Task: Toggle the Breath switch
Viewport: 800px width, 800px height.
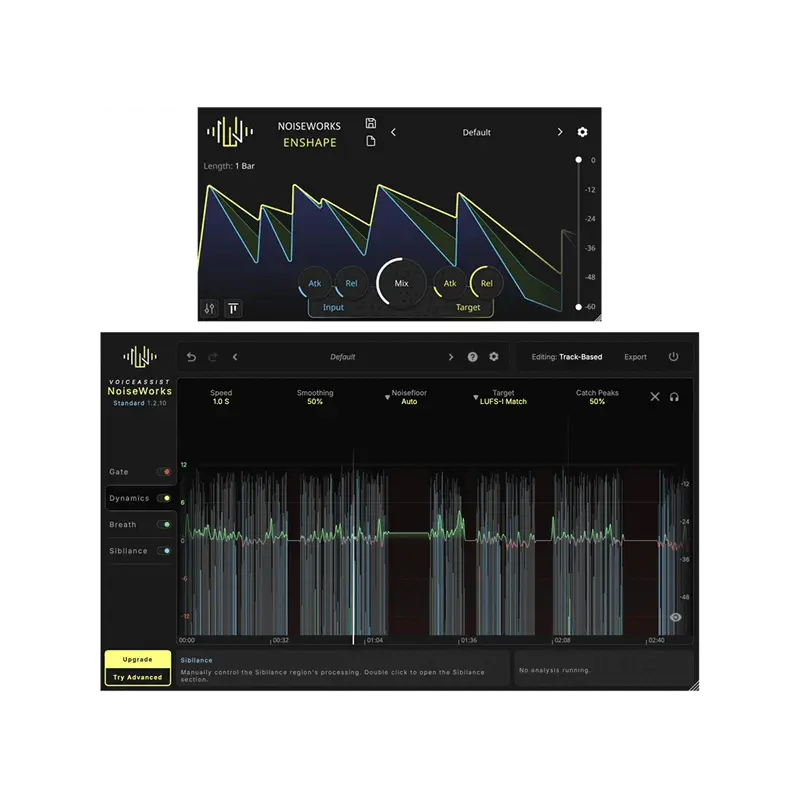Action: (x=164, y=524)
